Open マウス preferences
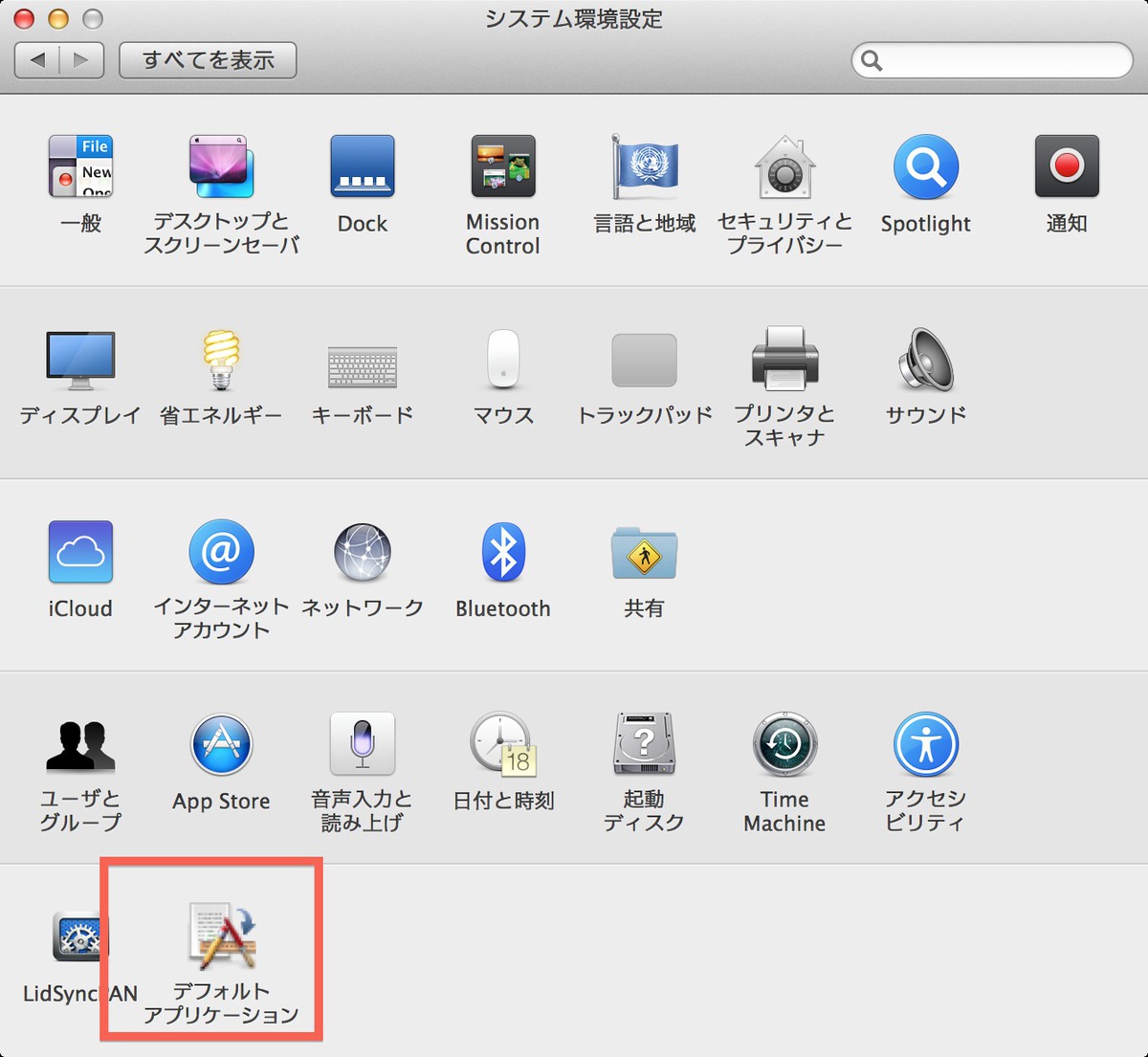This screenshot has height=1057, width=1148. pos(503,361)
